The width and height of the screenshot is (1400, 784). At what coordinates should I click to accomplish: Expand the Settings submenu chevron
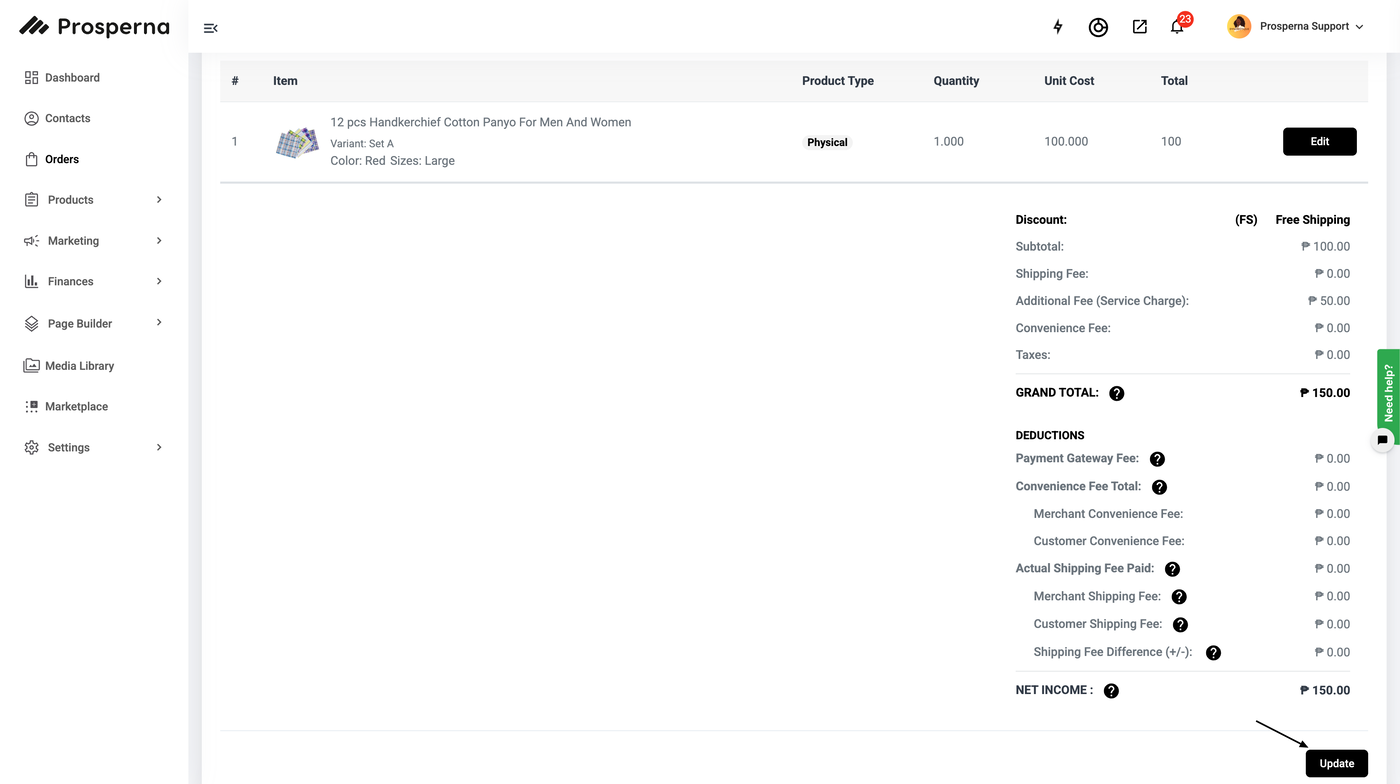[159, 447]
